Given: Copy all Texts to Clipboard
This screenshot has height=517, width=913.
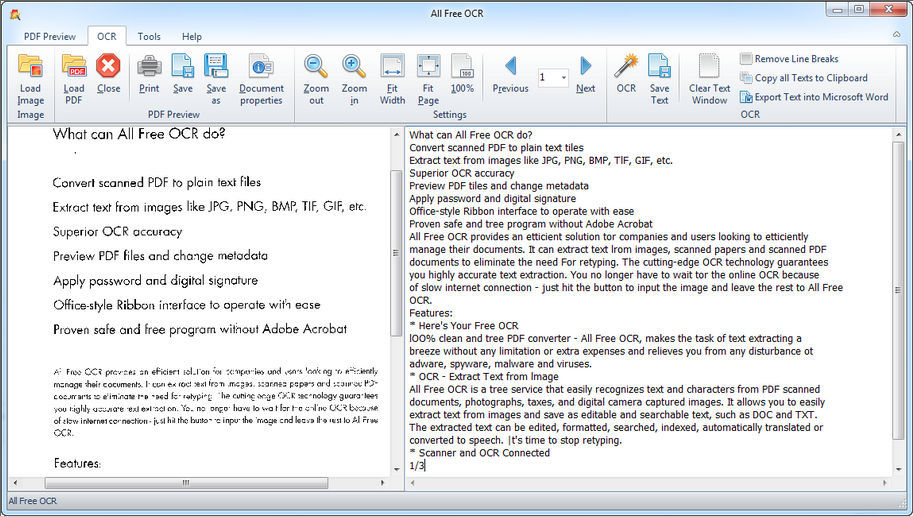Looking at the screenshot, I should (804, 78).
